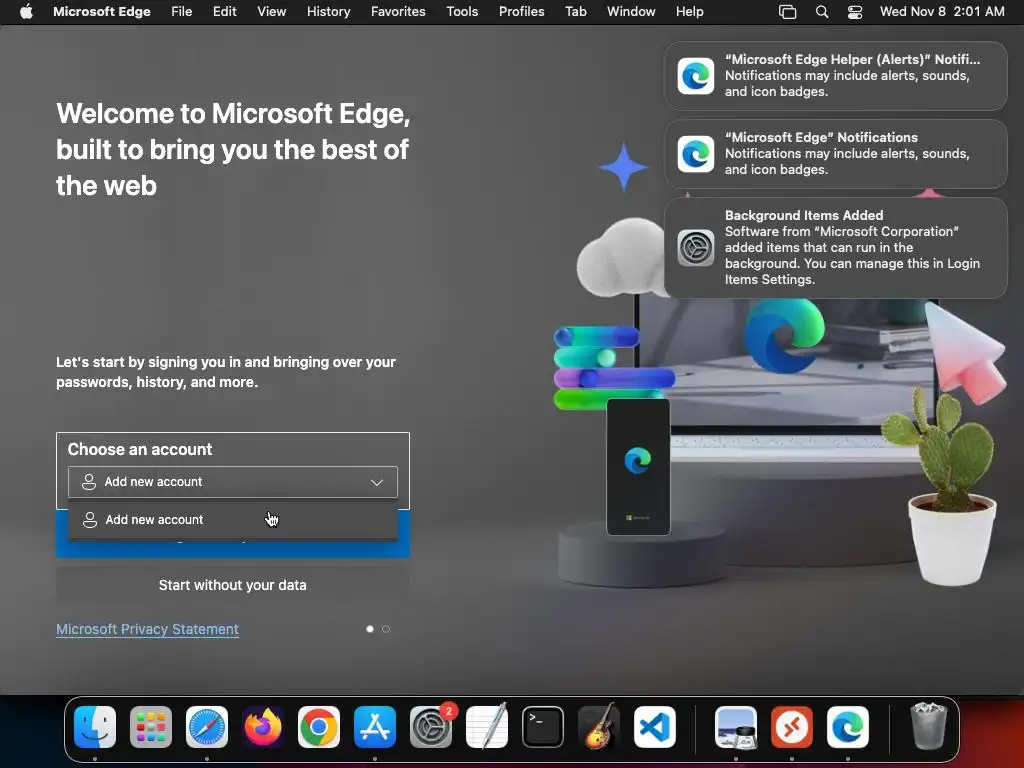Open the View menu
The image size is (1024, 768).
(x=272, y=12)
